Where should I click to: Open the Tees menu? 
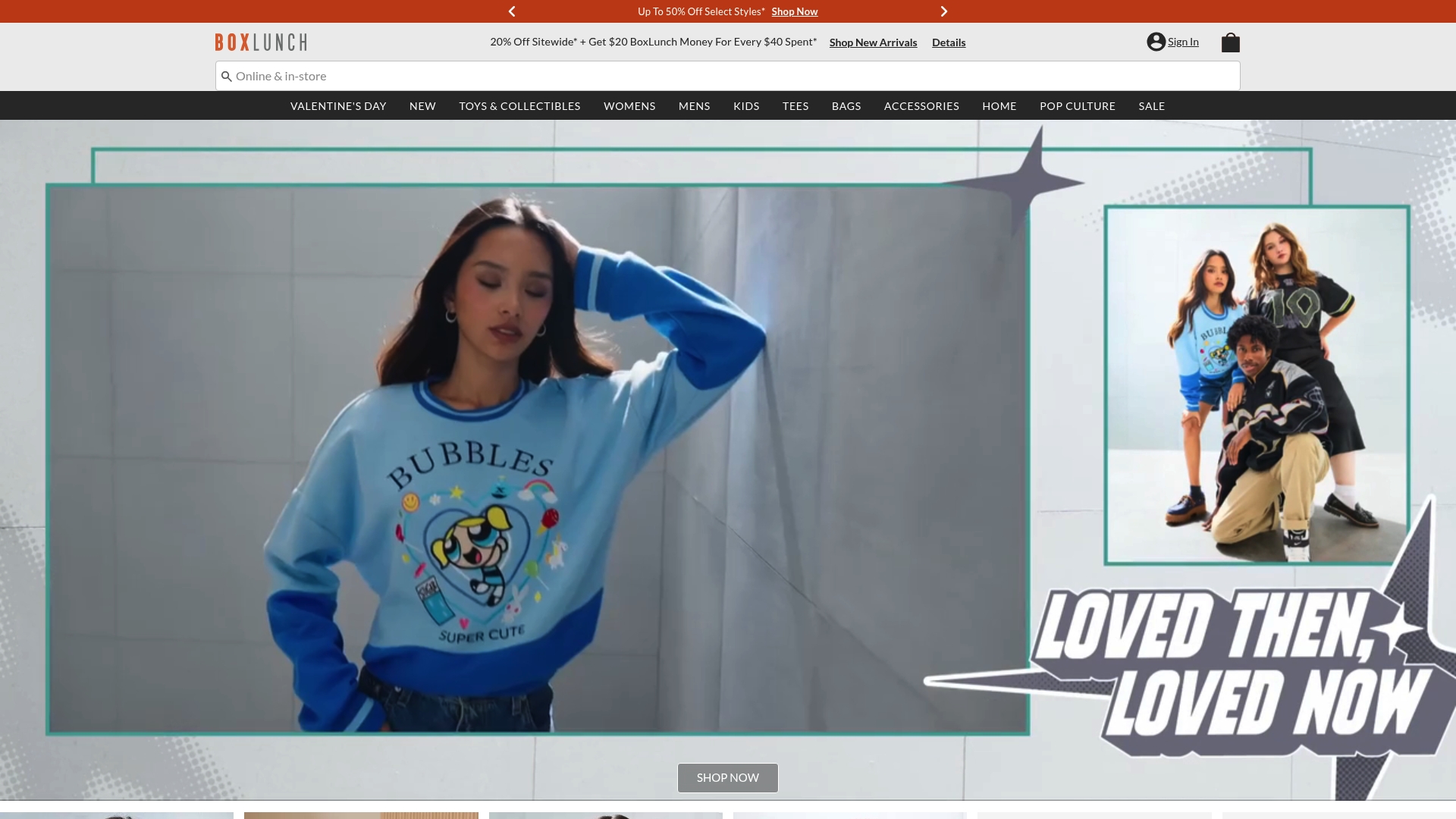pos(795,106)
